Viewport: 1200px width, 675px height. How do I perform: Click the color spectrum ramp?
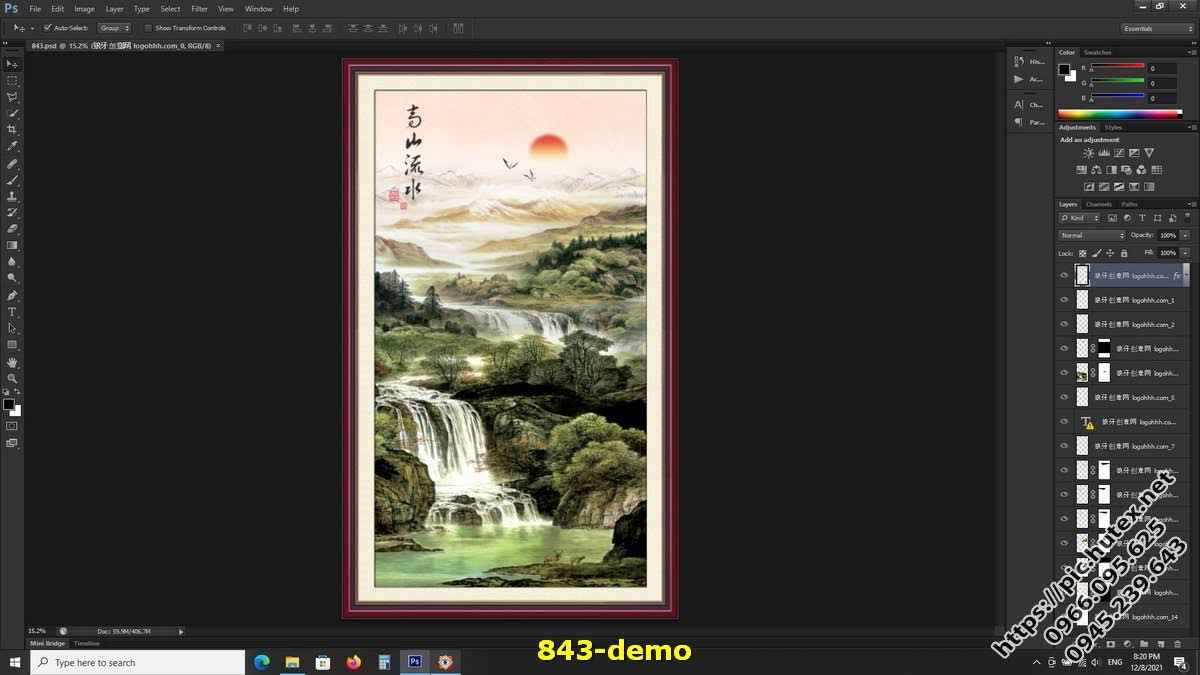[1119, 114]
